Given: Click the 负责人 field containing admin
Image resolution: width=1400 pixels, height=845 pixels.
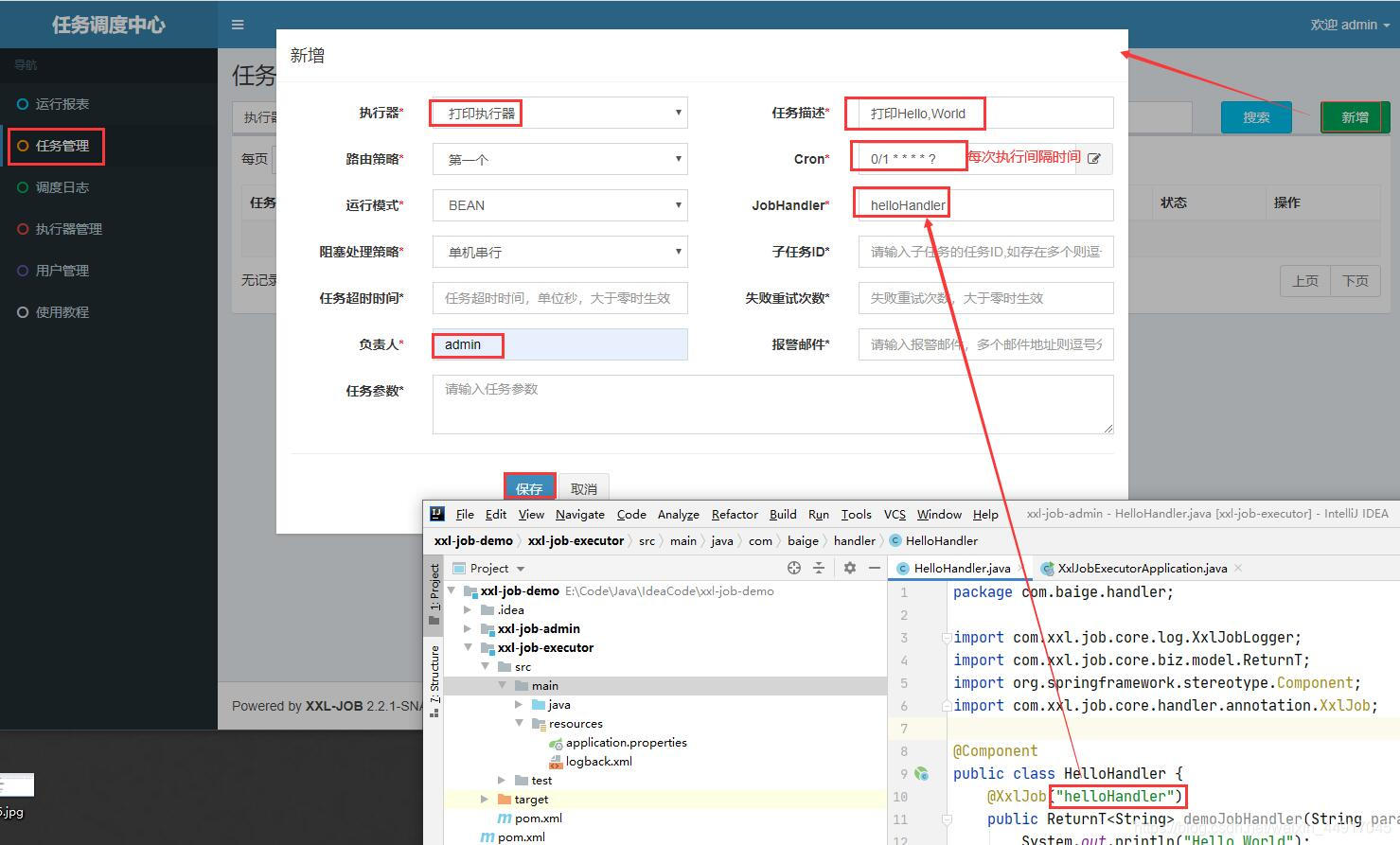Looking at the screenshot, I should [x=559, y=344].
